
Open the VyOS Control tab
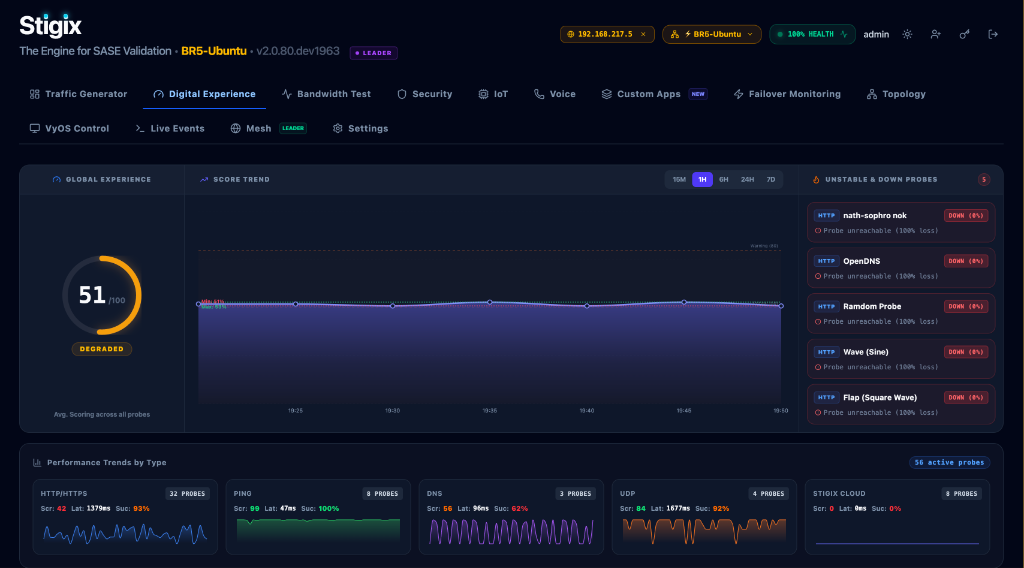(69, 129)
